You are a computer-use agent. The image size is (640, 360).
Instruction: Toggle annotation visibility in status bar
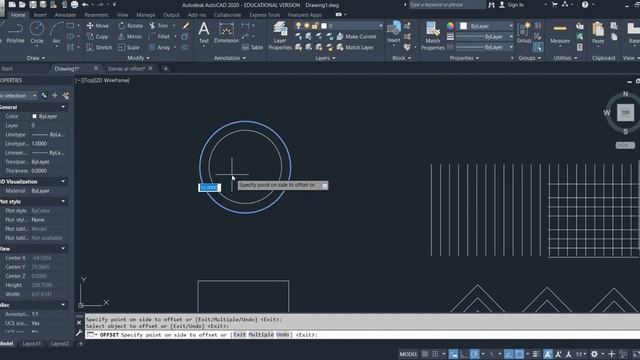[x=548, y=354]
